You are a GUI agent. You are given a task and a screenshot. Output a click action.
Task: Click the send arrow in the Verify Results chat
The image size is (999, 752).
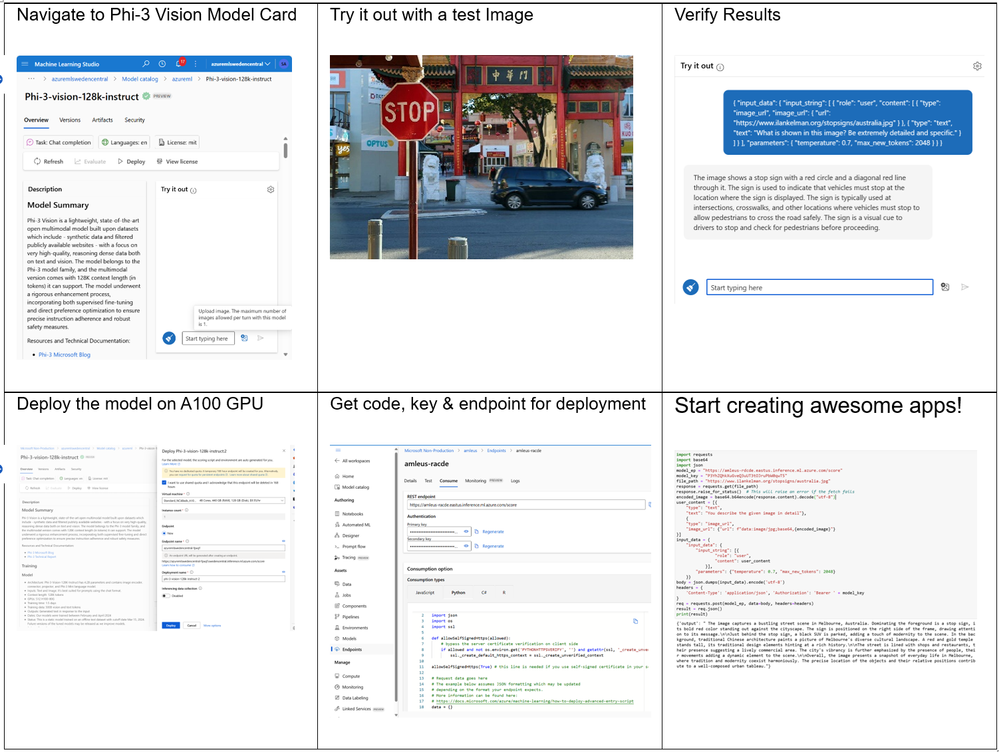point(965,287)
